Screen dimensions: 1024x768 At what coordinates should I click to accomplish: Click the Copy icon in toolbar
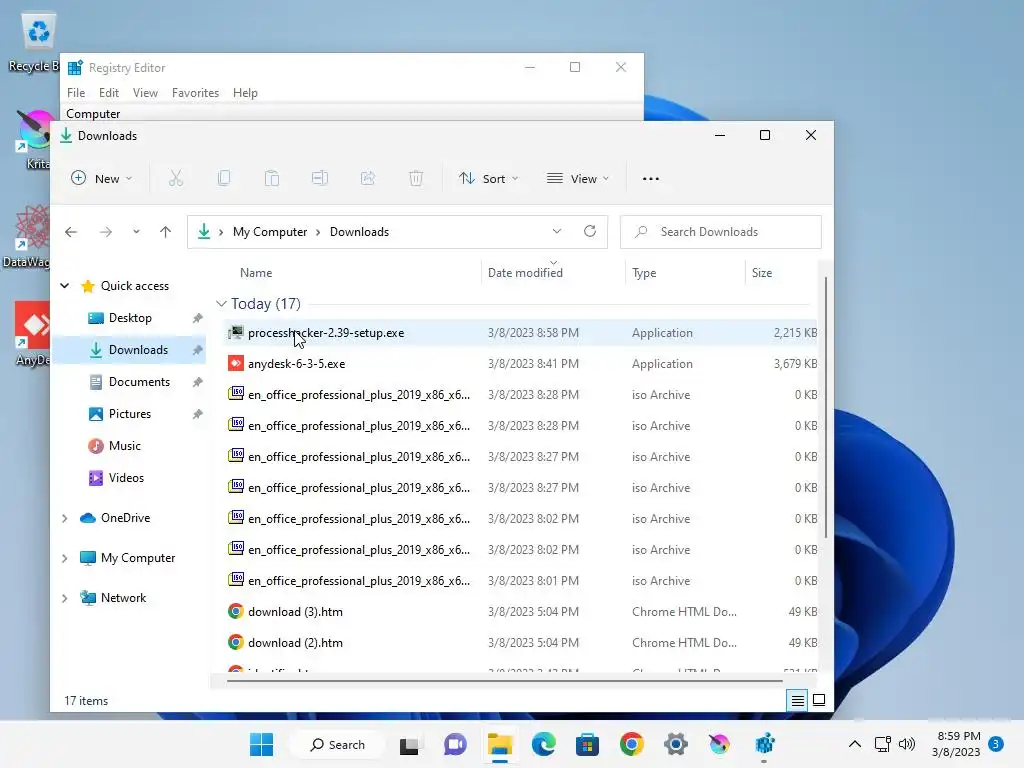224,178
